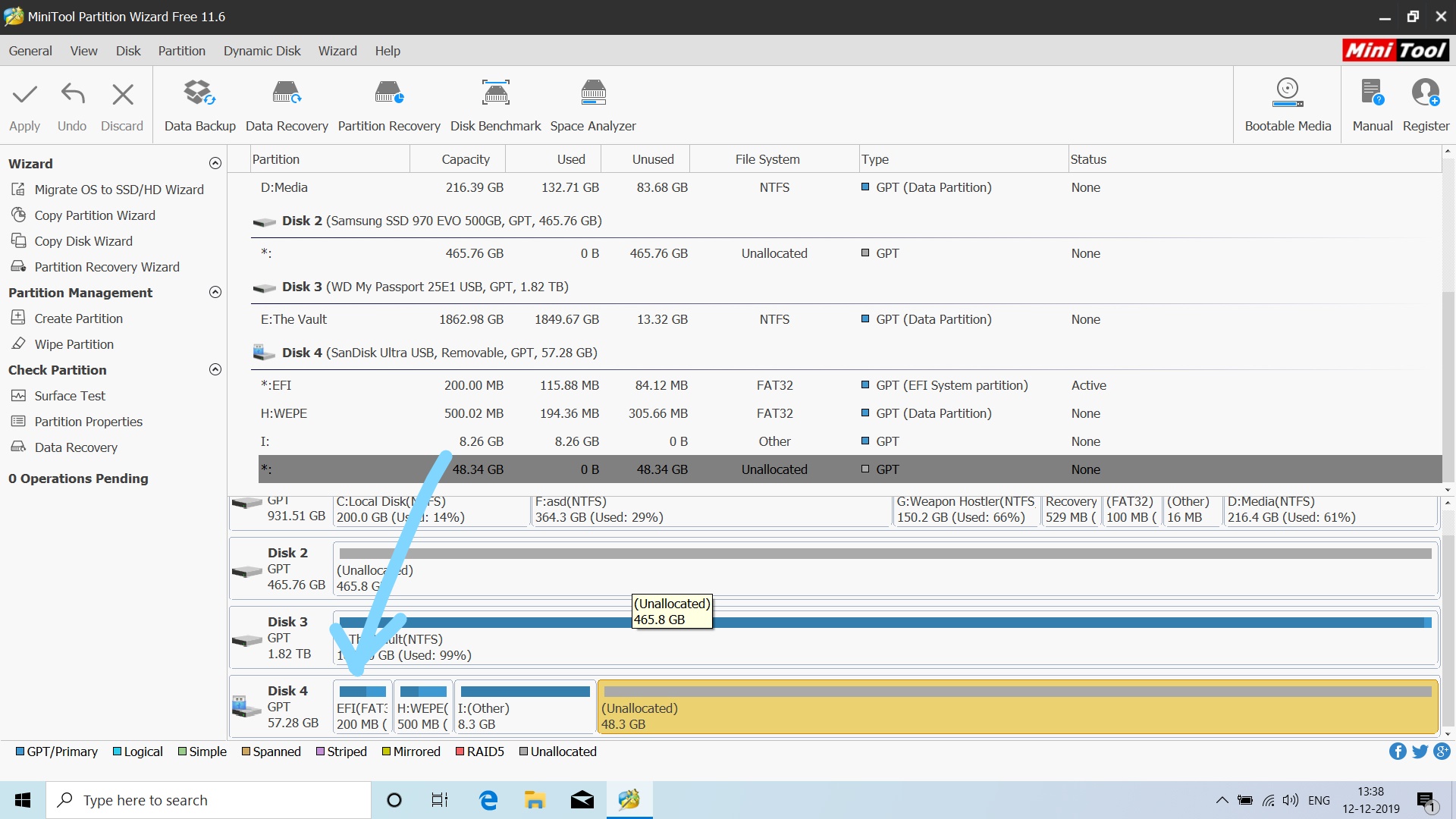Click D:Media(NTFS) block in disk map
Viewport: 1456px width, 819px height.
pyautogui.click(x=1331, y=510)
